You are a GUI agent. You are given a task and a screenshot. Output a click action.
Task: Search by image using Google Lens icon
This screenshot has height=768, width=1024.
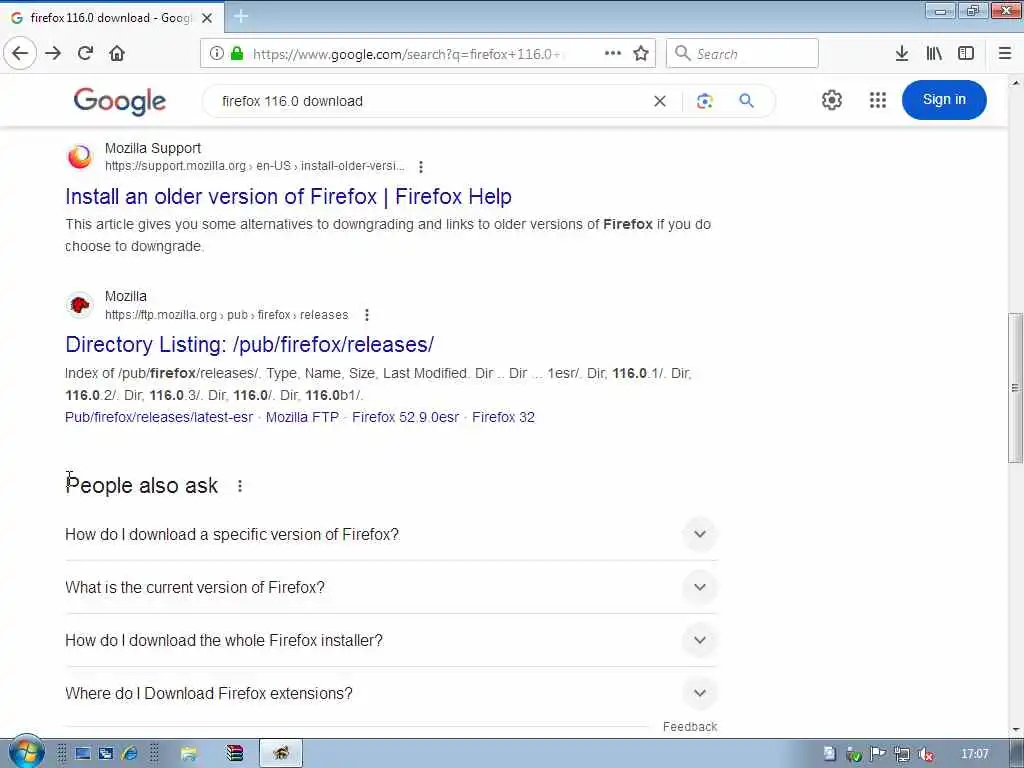coord(704,101)
